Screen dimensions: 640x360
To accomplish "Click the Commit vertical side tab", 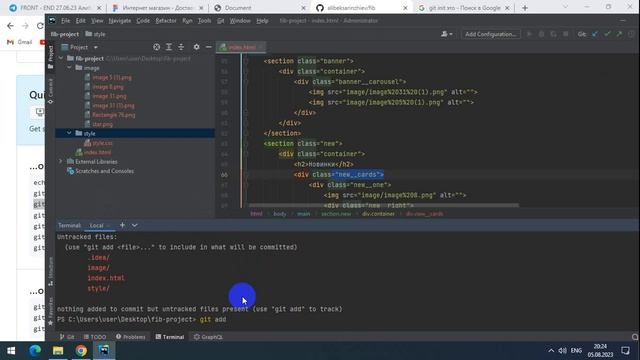I will [x=51, y=91].
